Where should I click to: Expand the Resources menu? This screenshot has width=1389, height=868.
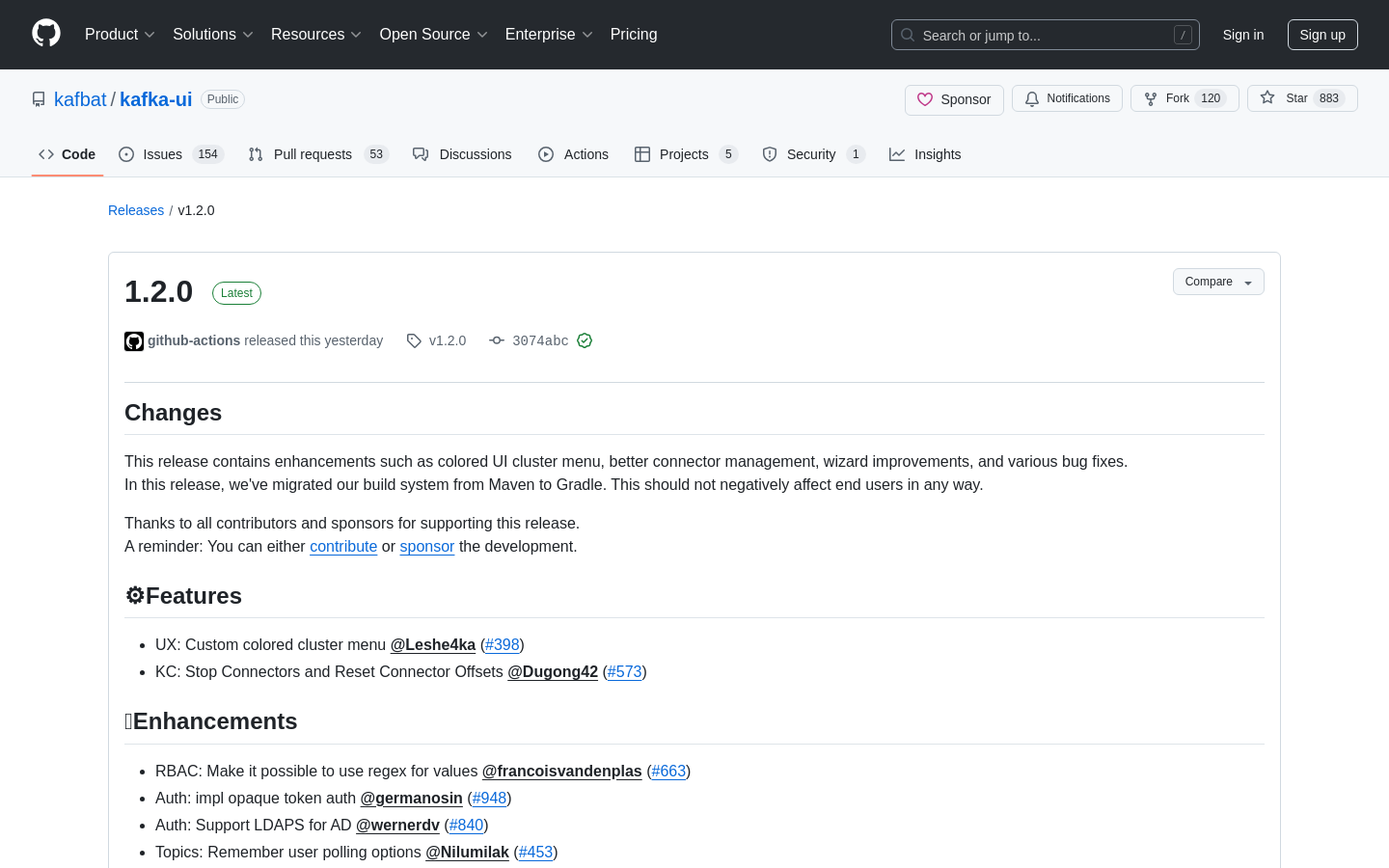tap(316, 35)
